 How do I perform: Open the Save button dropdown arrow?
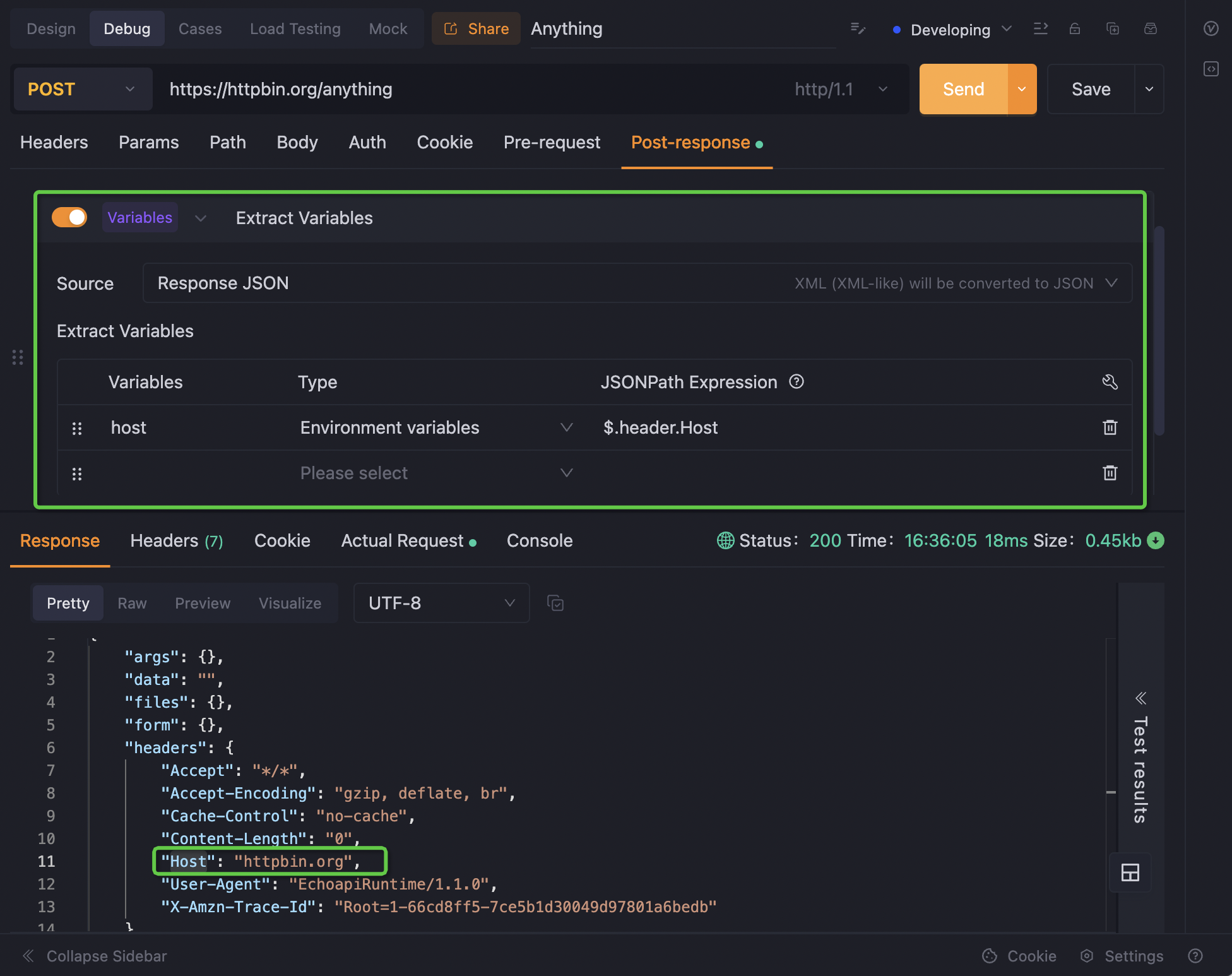(1149, 89)
